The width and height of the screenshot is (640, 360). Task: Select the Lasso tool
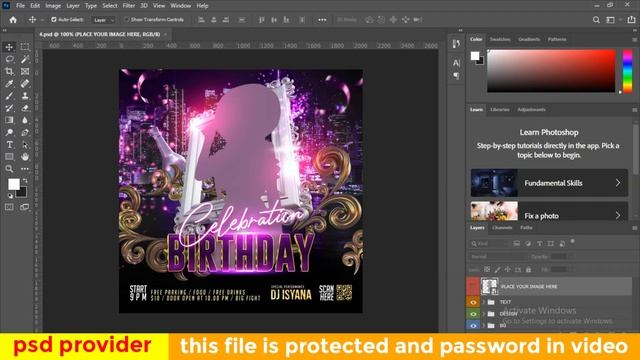[9, 59]
